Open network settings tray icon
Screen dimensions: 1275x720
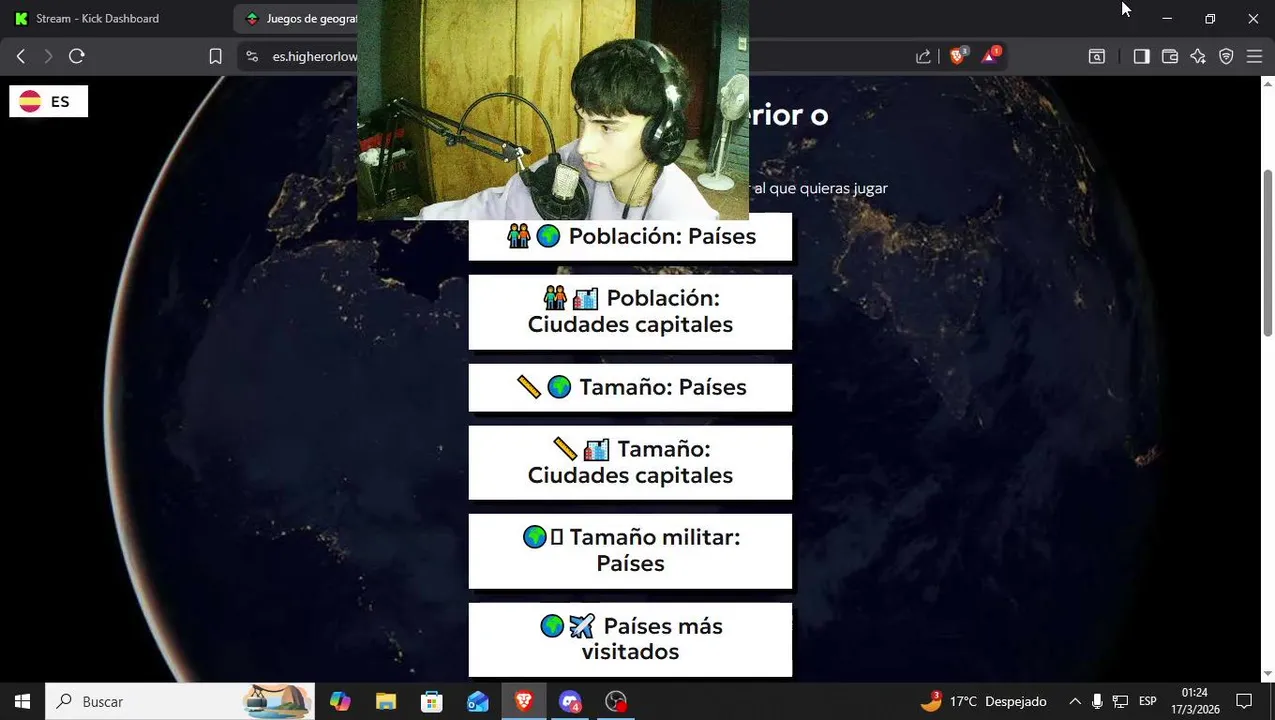tap(1121, 702)
